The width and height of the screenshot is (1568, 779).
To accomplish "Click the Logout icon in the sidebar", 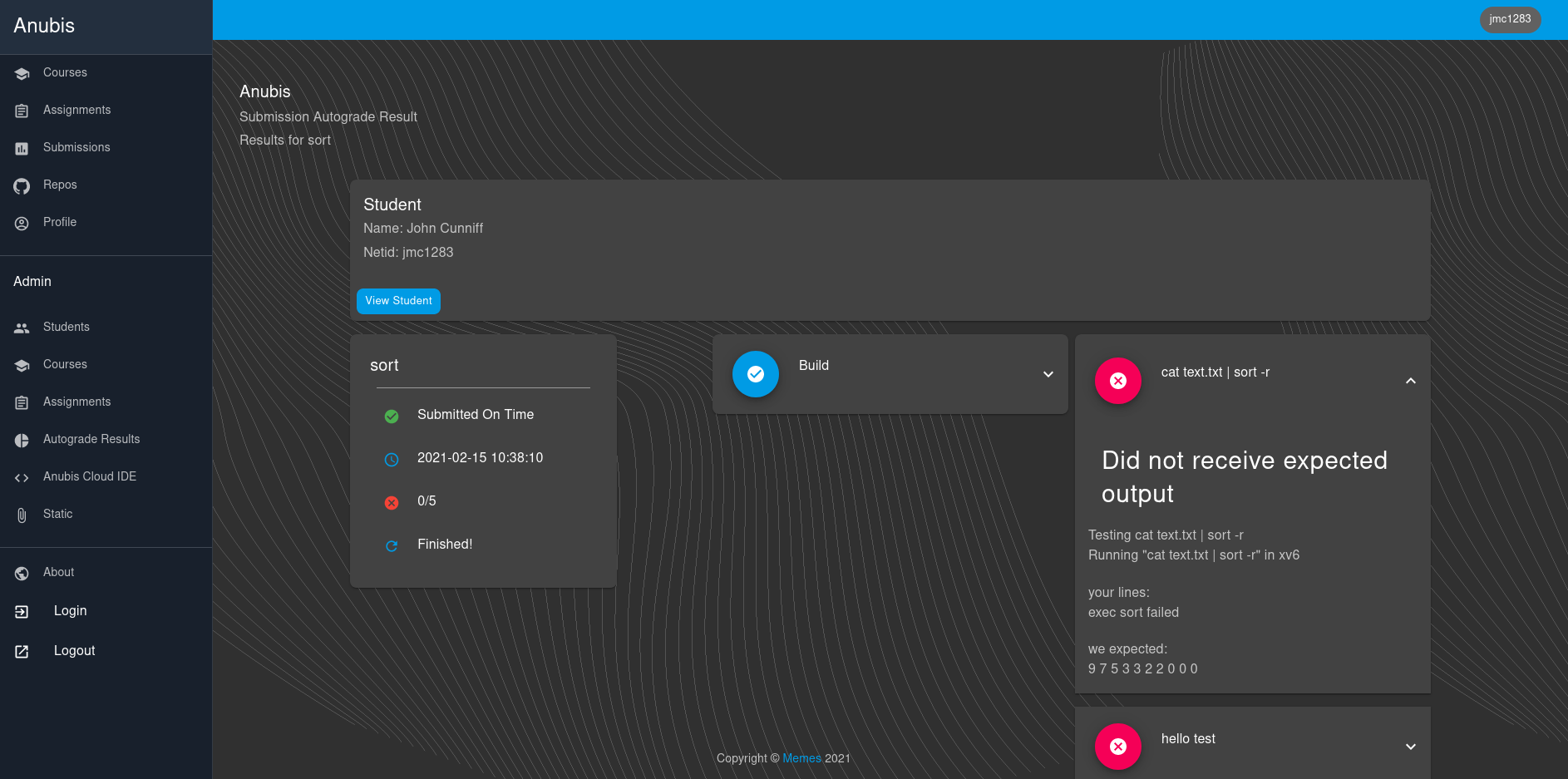I will tap(22, 651).
